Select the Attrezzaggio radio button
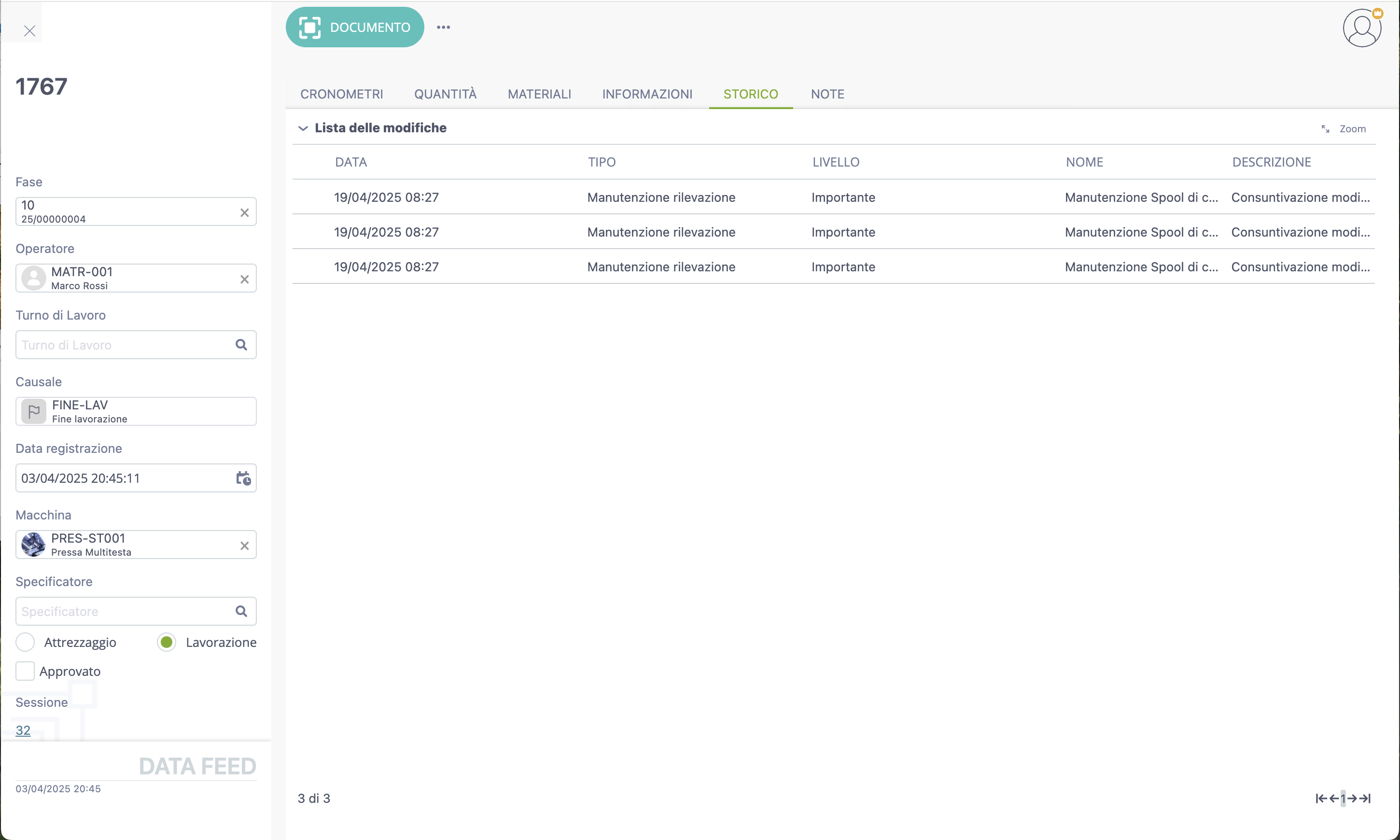1400x840 pixels. click(x=26, y=643)
